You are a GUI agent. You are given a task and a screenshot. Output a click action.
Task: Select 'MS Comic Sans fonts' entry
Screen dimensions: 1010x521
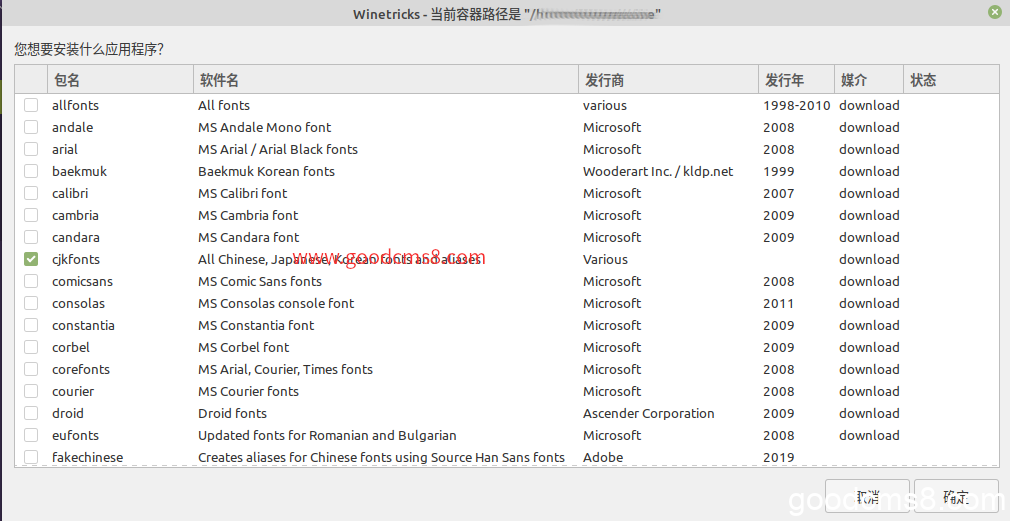pyautogui.click(x=260, y=281)
